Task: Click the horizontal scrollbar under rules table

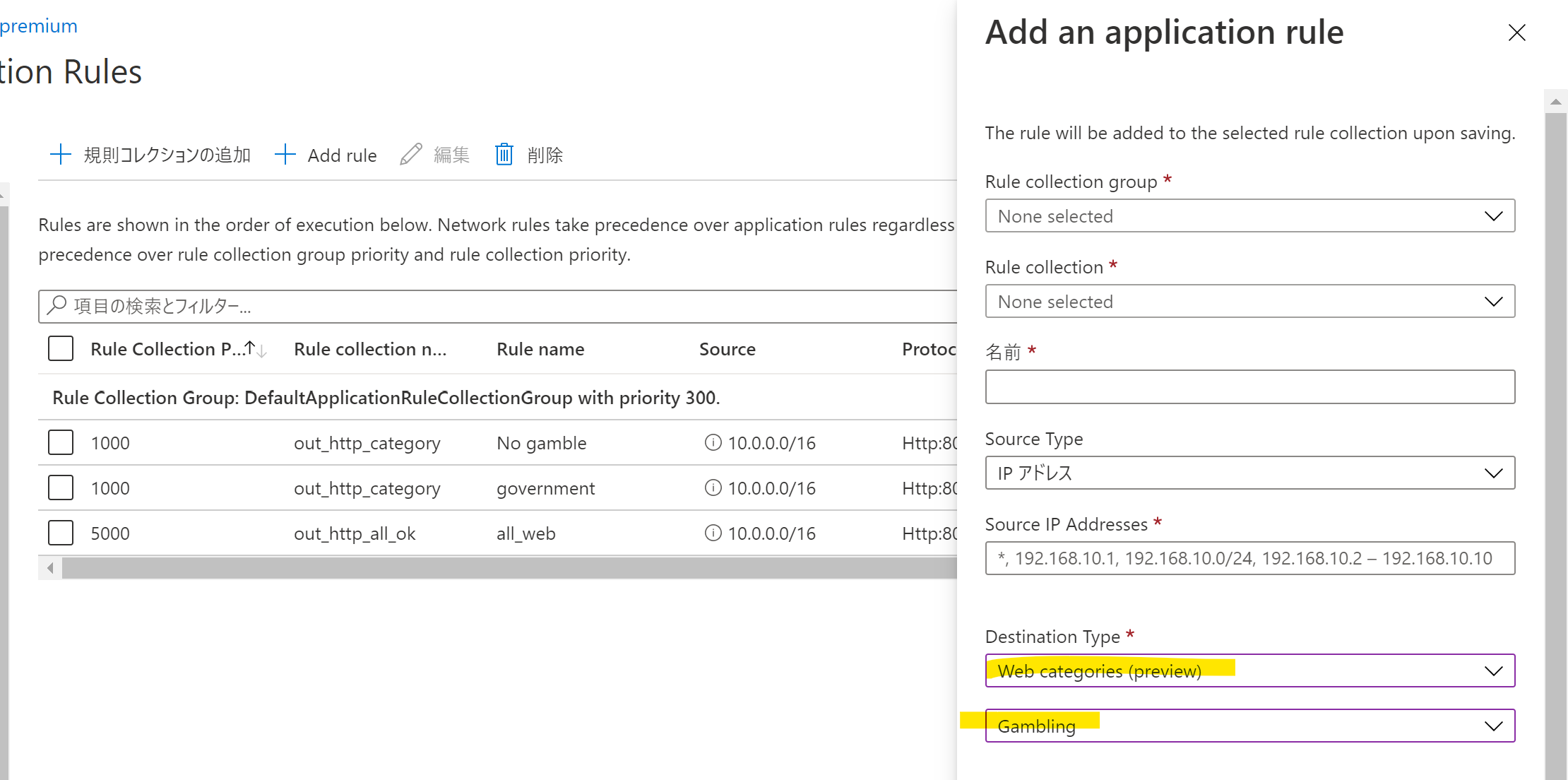Action: 509,568
